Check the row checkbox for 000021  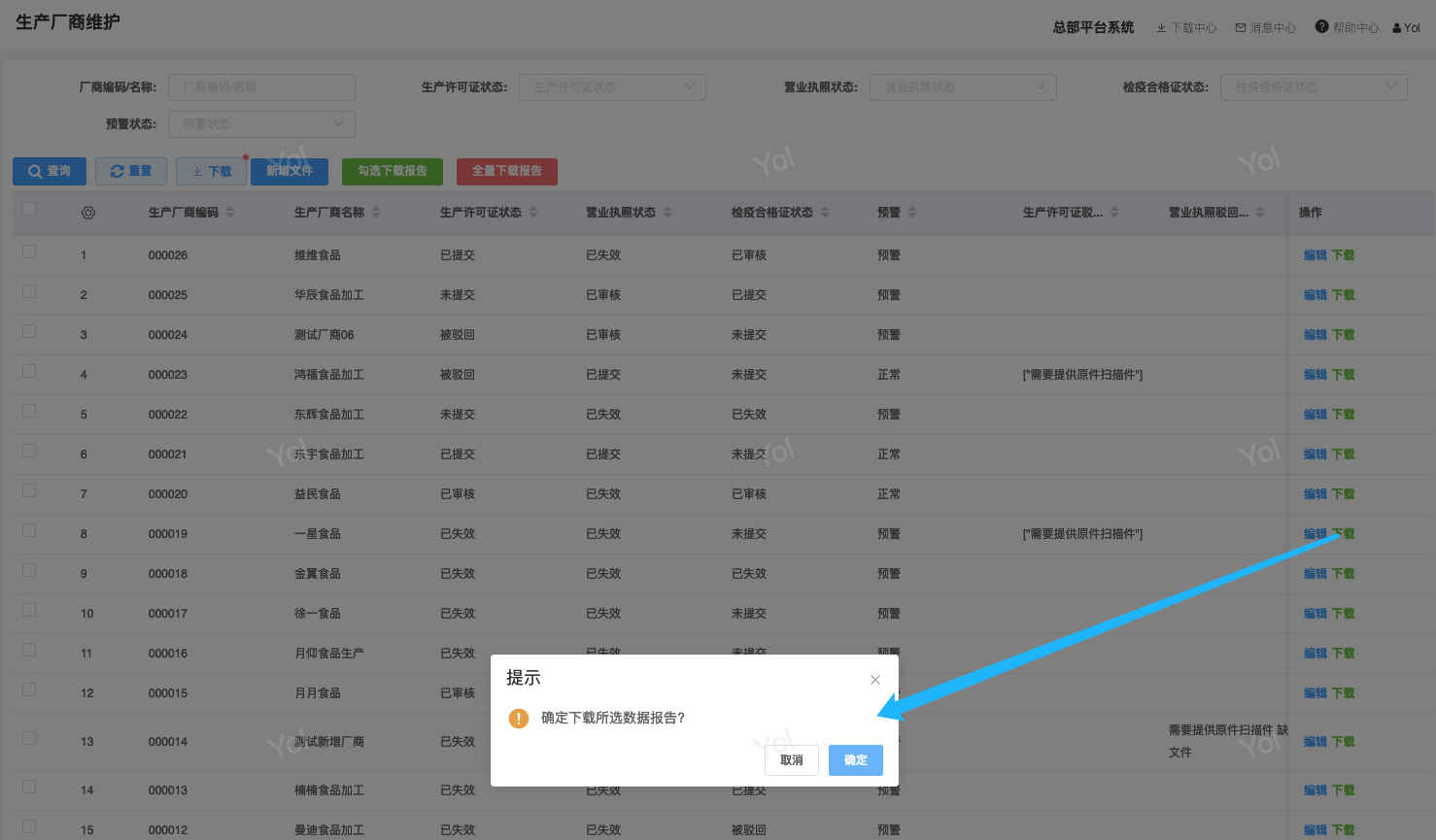coord(29,452)
